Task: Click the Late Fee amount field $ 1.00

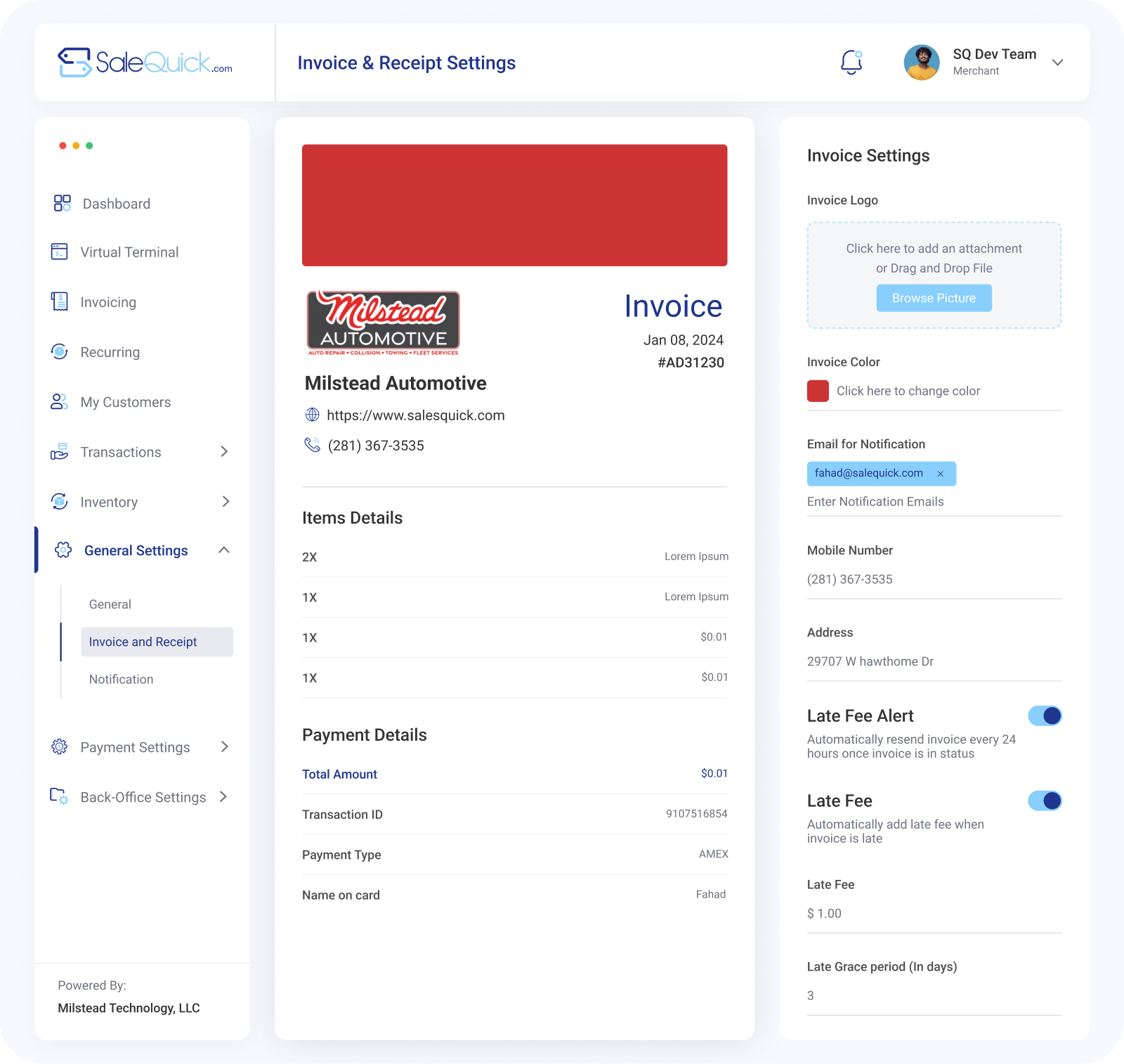Action: tap(934, 914)
